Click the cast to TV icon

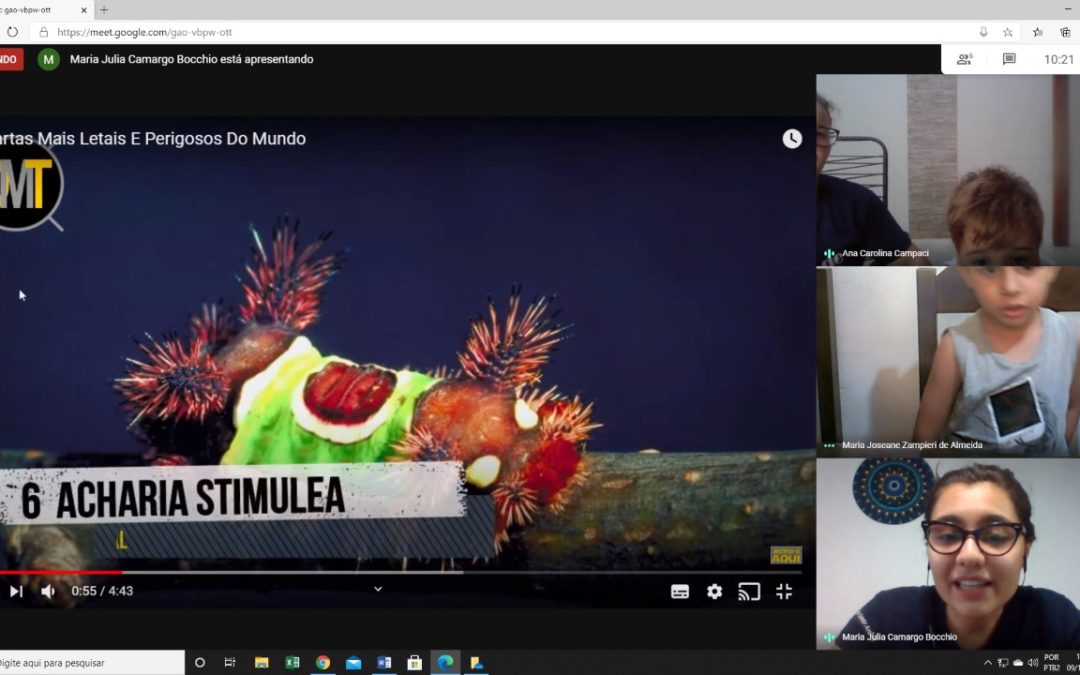[x=749, y=592]
